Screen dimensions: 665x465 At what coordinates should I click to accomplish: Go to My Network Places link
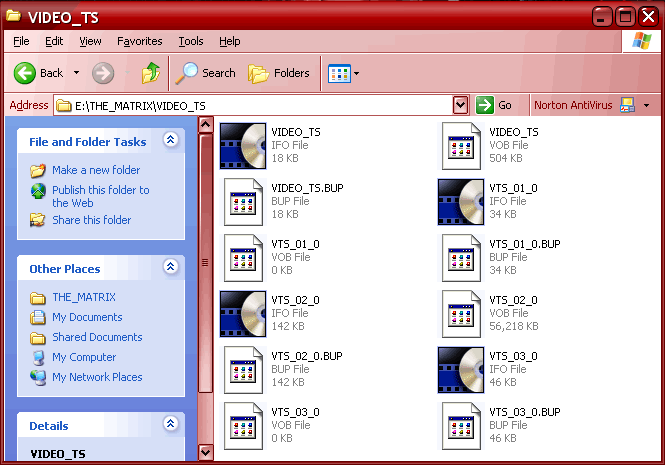click(x=97, y=377)
